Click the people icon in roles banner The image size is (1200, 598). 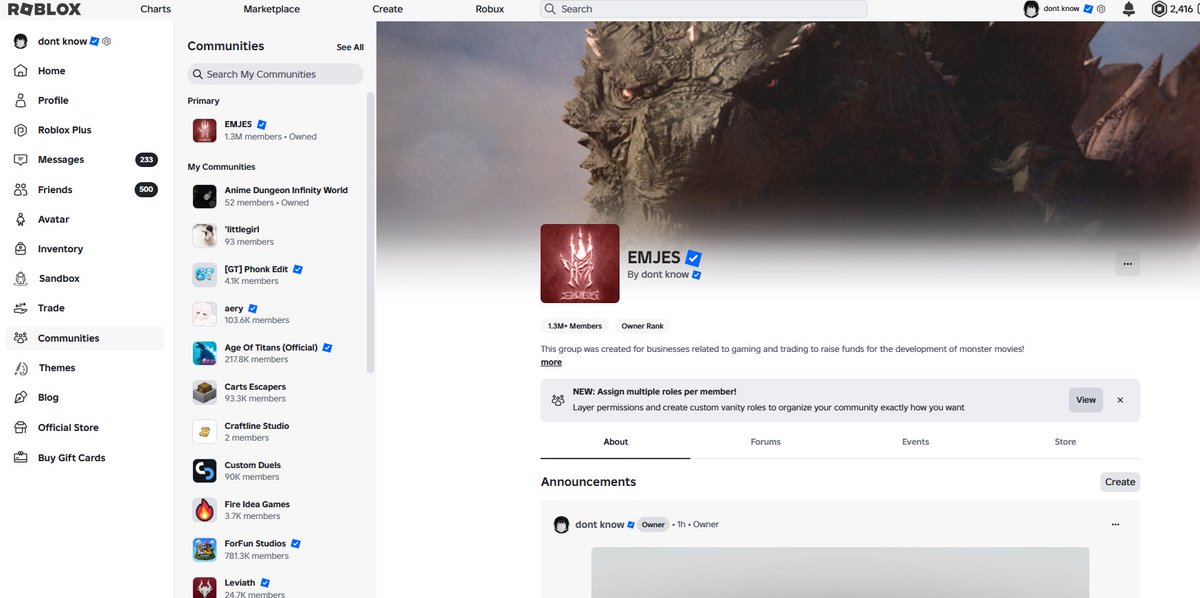coord(558,400)
